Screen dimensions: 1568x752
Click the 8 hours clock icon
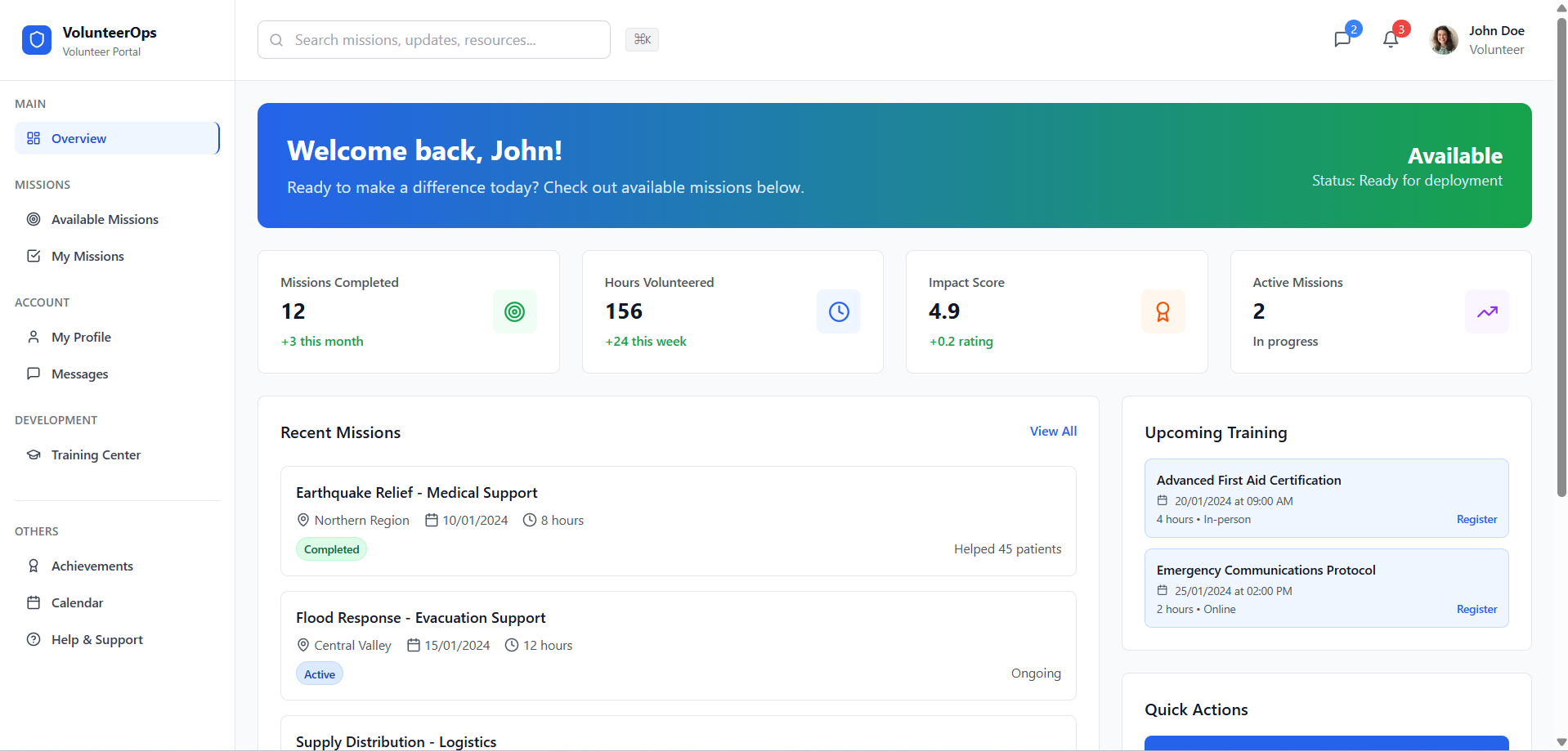point(530,520)
